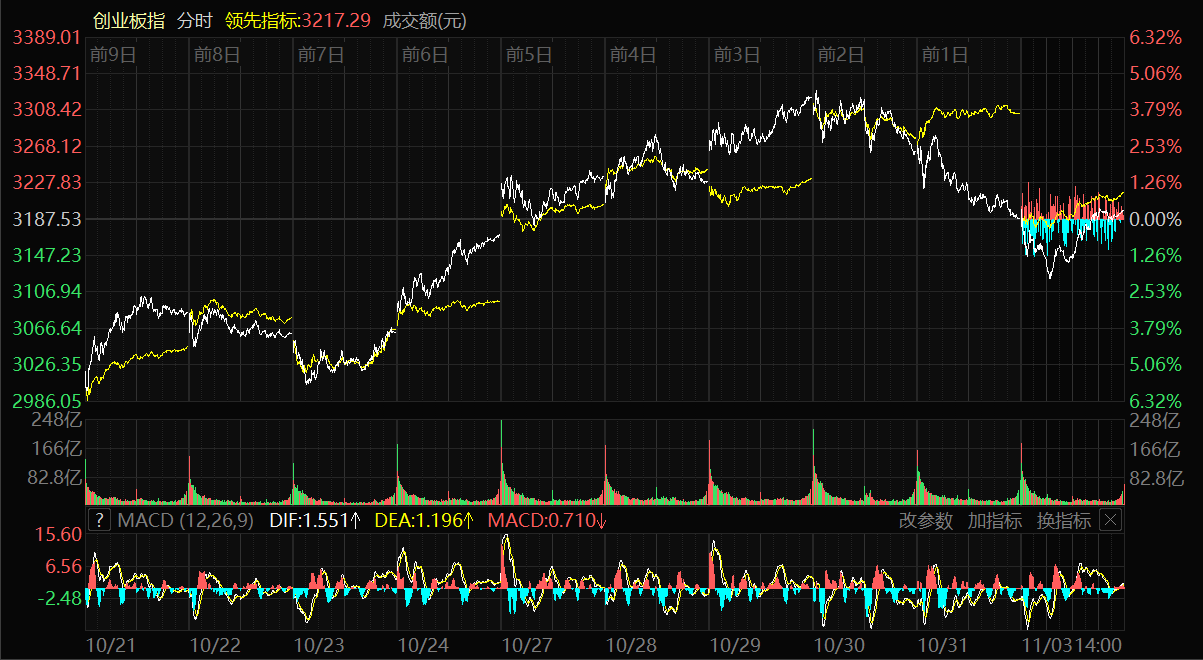Select the 前1日 day marker
The width and height of the screenshot is (1203, 660).
(x=944, y=55)
